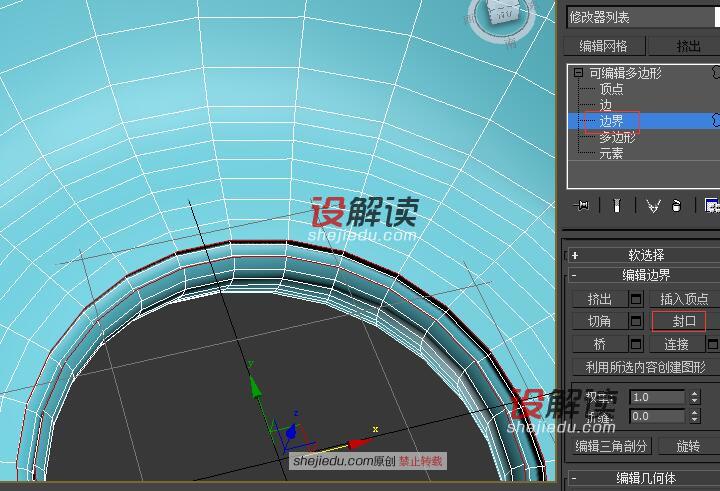Select 边界 sub-object level
Viewport: 720px width, 491px height.
coord(612,121)
